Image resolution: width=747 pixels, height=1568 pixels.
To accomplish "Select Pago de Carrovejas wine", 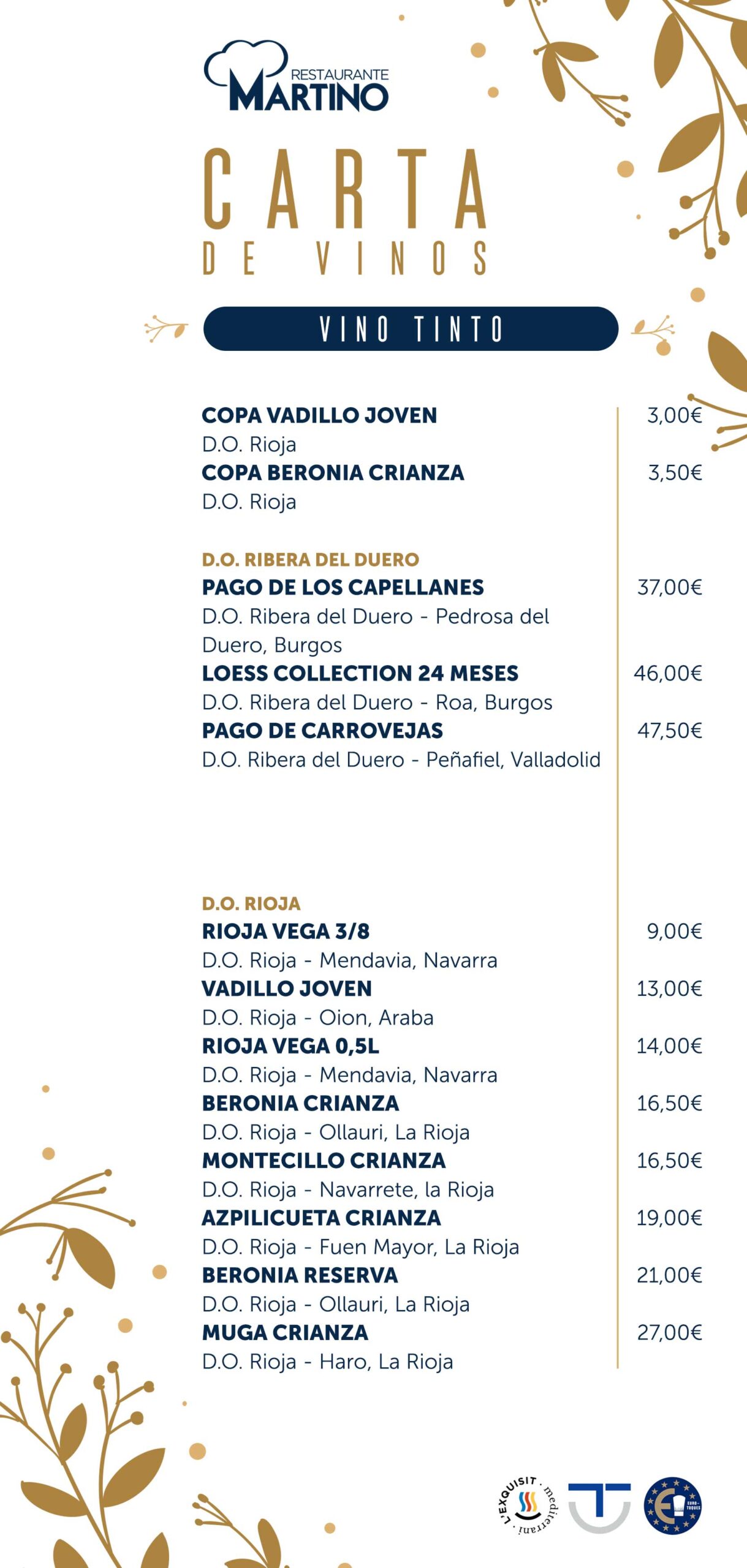I will 322,731.
